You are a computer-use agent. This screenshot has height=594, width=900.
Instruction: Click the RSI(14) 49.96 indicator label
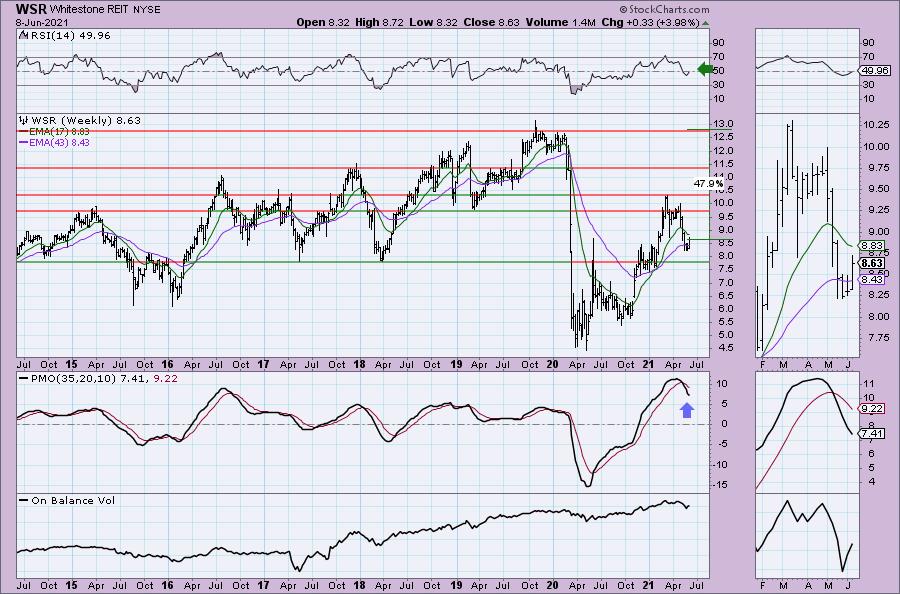(71, 35)
